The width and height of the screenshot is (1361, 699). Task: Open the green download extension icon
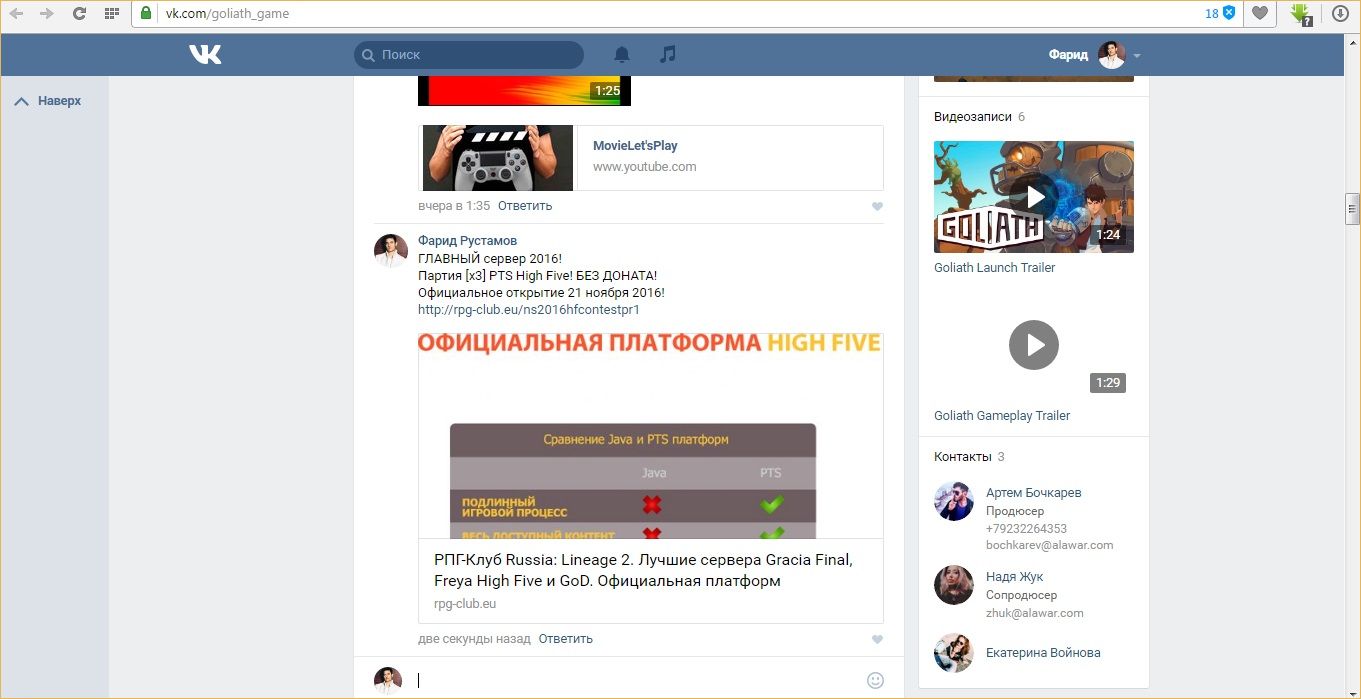point(1300,14)
